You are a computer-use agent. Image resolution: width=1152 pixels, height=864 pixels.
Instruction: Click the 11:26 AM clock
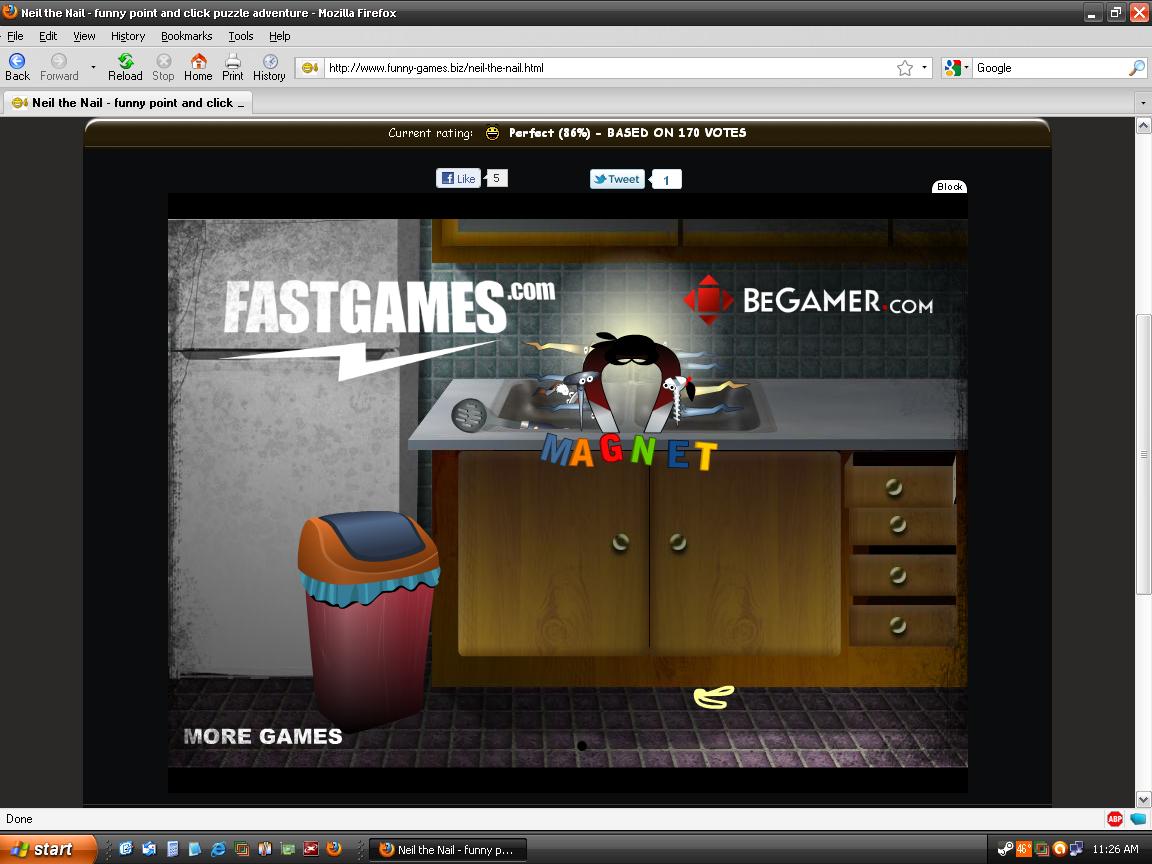tap(1115, 849)
